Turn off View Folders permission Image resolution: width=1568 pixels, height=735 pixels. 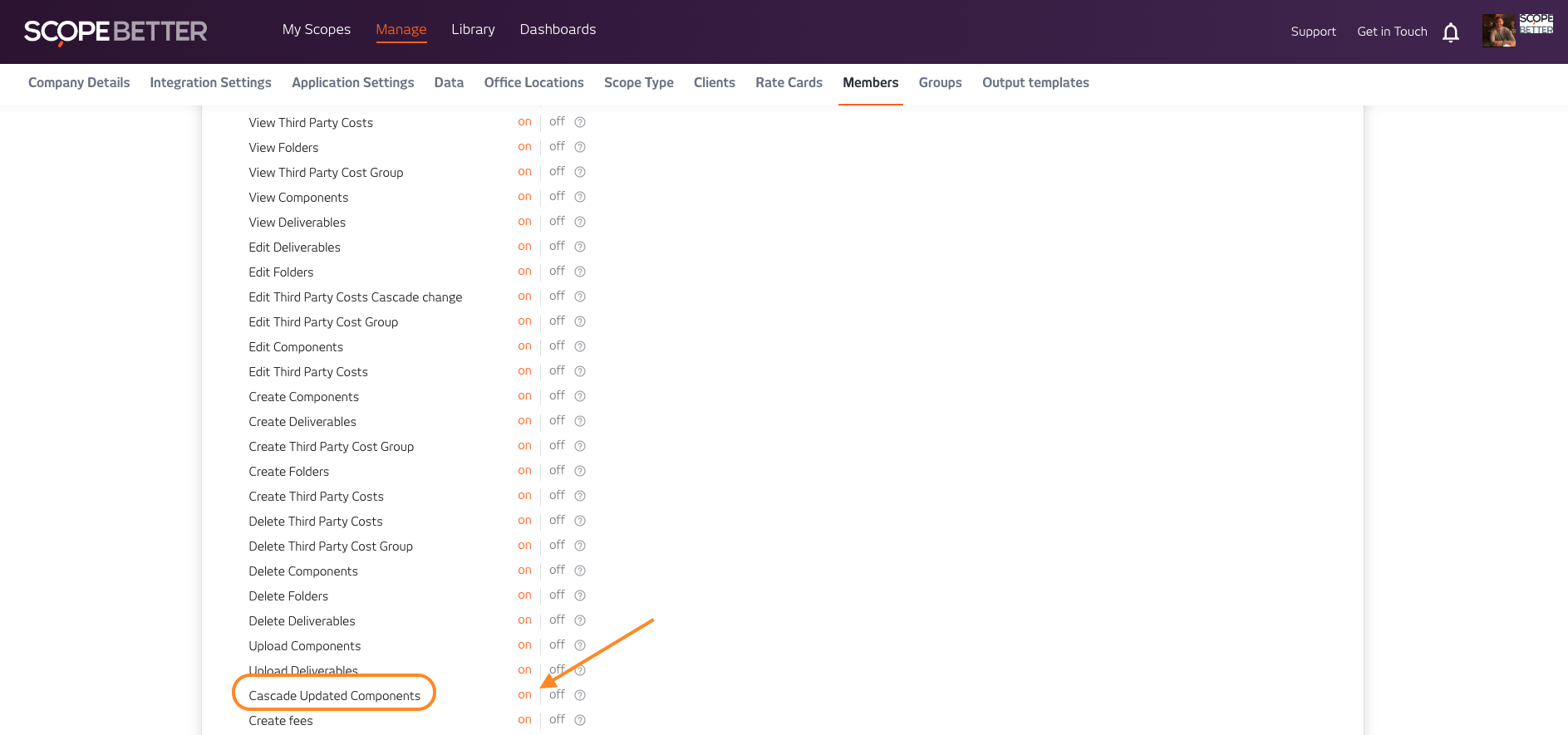tap(557, 146)
